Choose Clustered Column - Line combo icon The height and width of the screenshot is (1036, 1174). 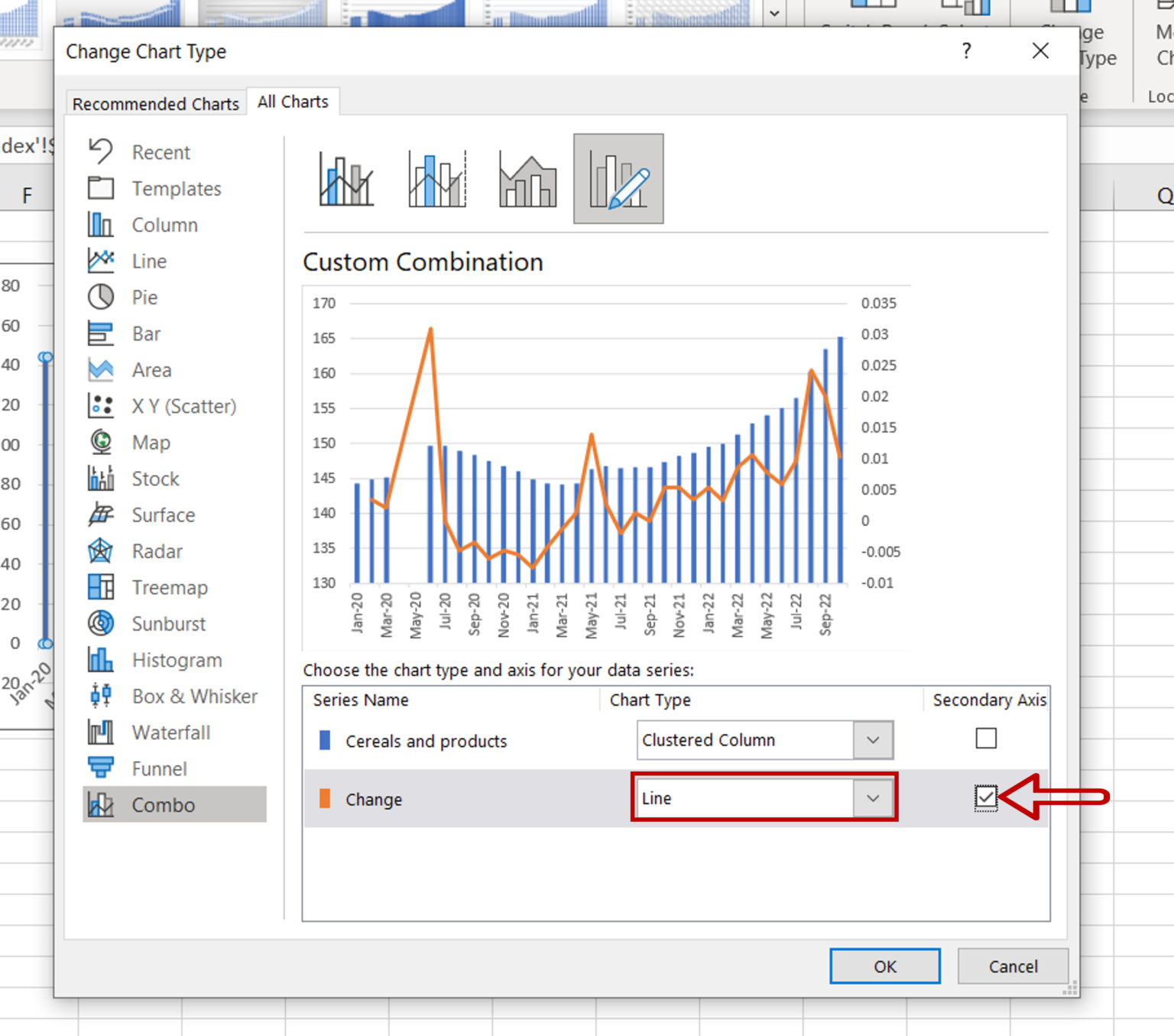346,179
